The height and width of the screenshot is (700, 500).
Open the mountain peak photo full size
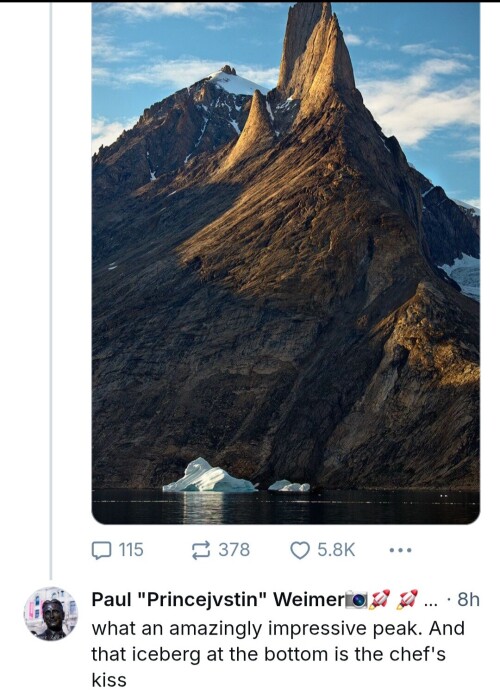point(286,262)
